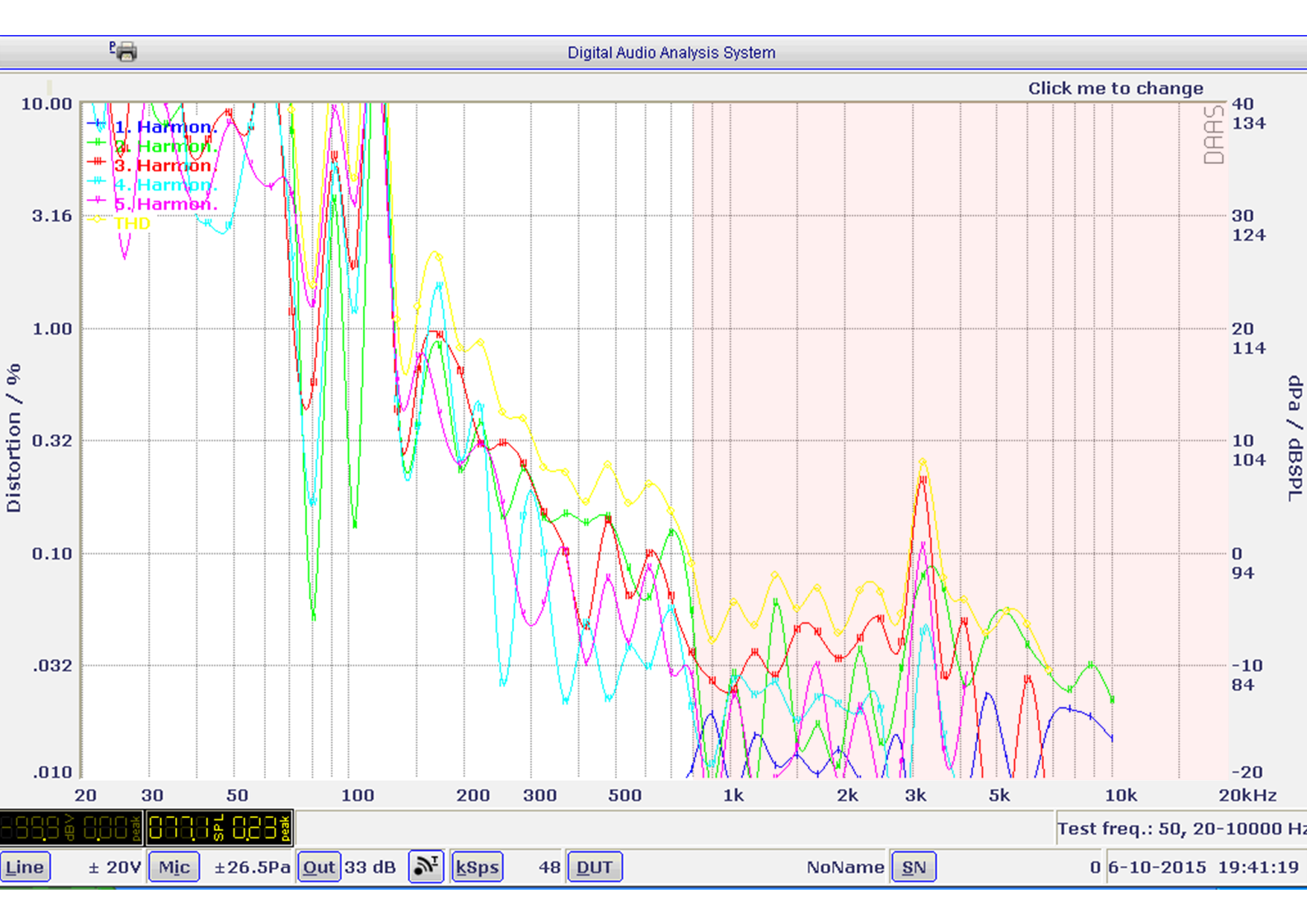Screen dimensions: 1307x924
Task: Select the yellow THD legend entry
Action: [x=132, y=224]
